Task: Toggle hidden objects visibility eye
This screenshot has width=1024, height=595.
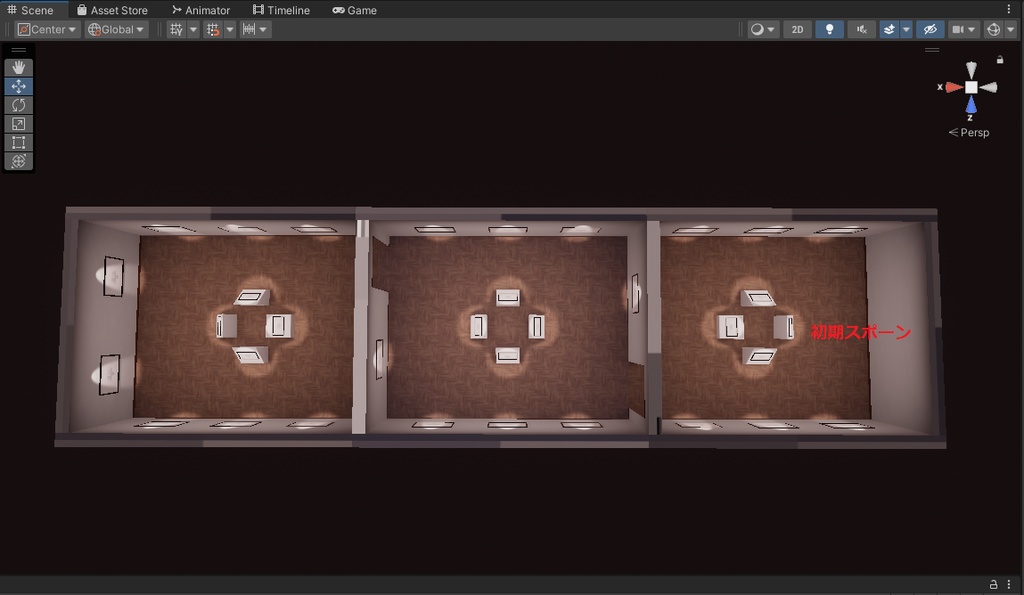Action: tap(930, 29)
